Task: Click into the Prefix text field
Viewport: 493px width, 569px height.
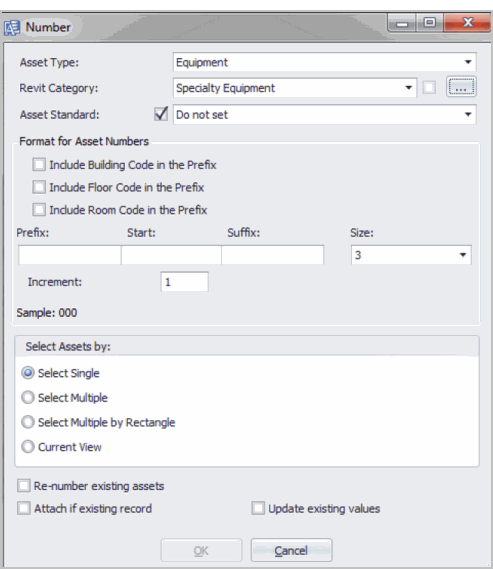Action: [x=69, y=255]
